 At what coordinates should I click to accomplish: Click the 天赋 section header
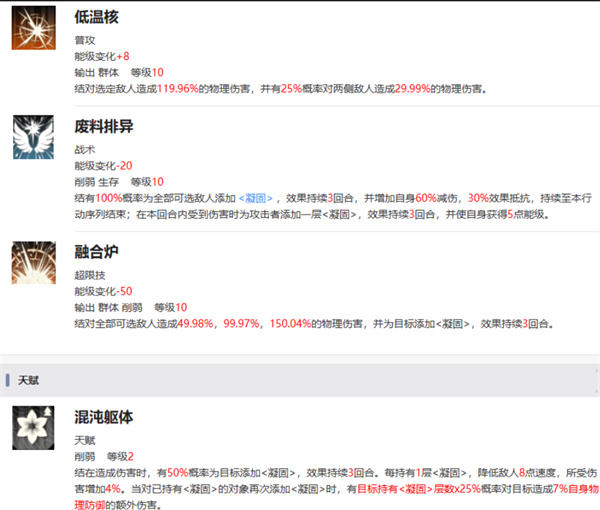[x=28, y=381]
